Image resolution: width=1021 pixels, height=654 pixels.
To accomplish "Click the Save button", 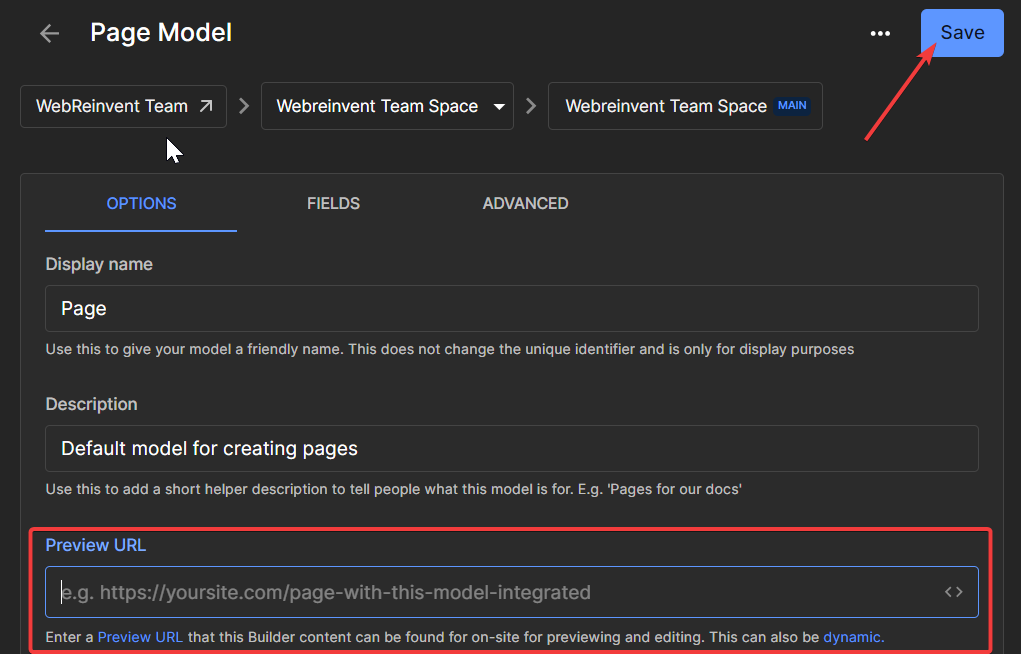I will (961, 32).
